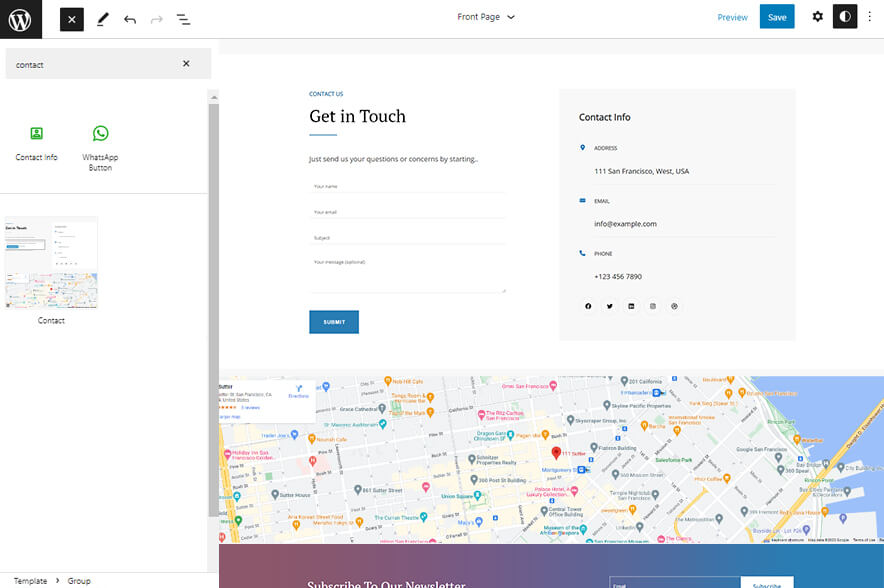
Task: Insert the WhatsApp Button block
Action: pos(100,147)
